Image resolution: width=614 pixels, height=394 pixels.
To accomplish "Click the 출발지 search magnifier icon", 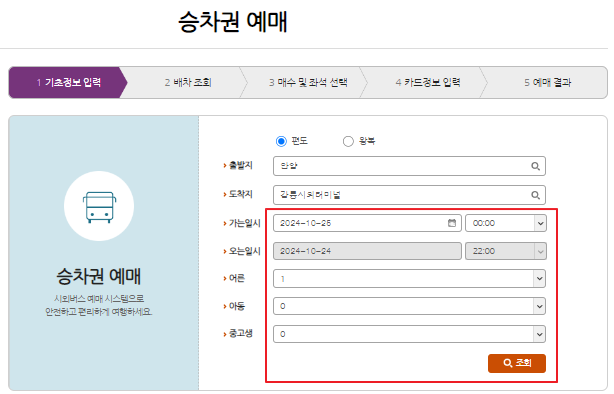I will pos(535,166).
